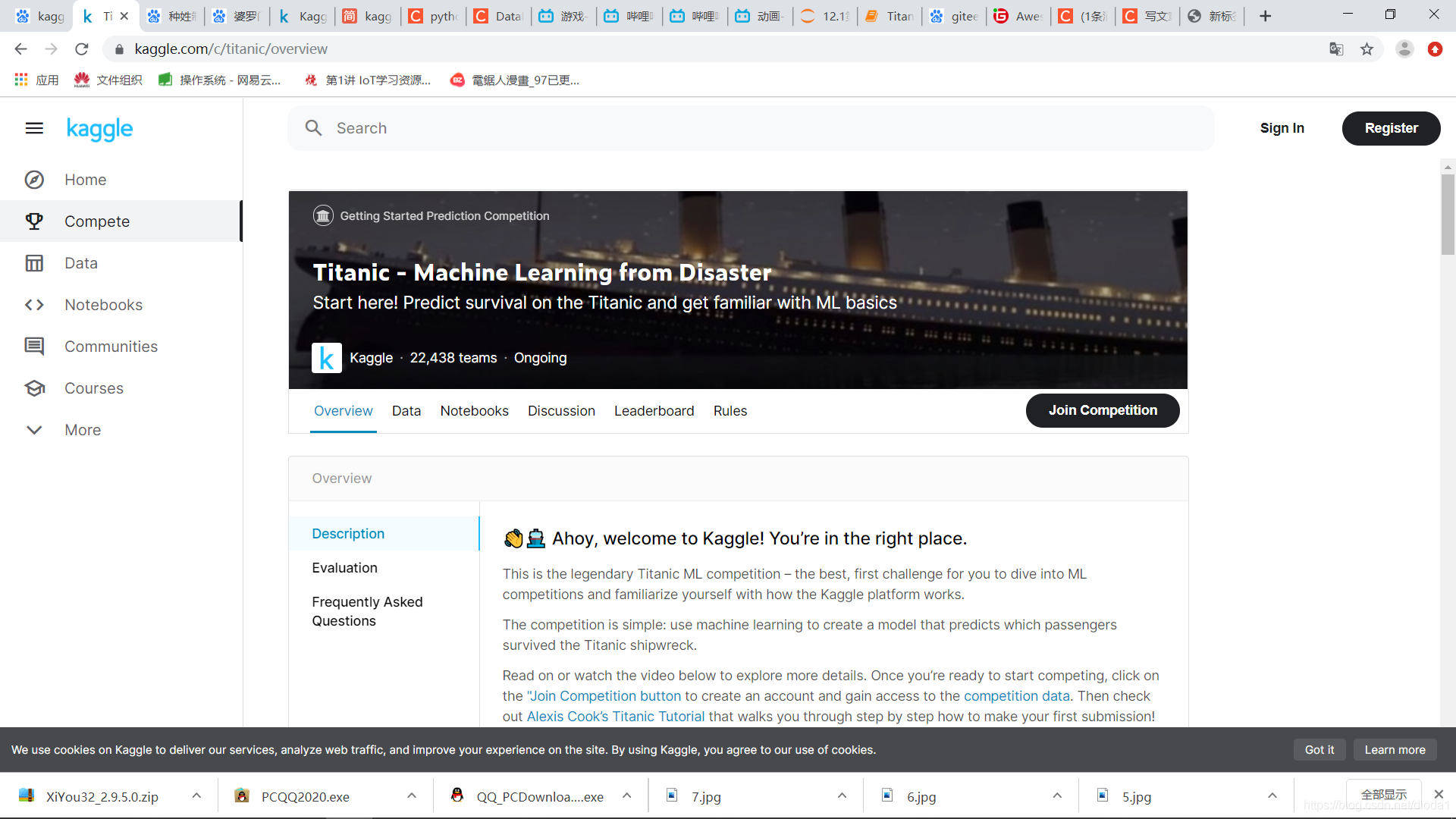Switch to the Rules tab
This screenshot has height=819, width=1456.
point(730,411)
